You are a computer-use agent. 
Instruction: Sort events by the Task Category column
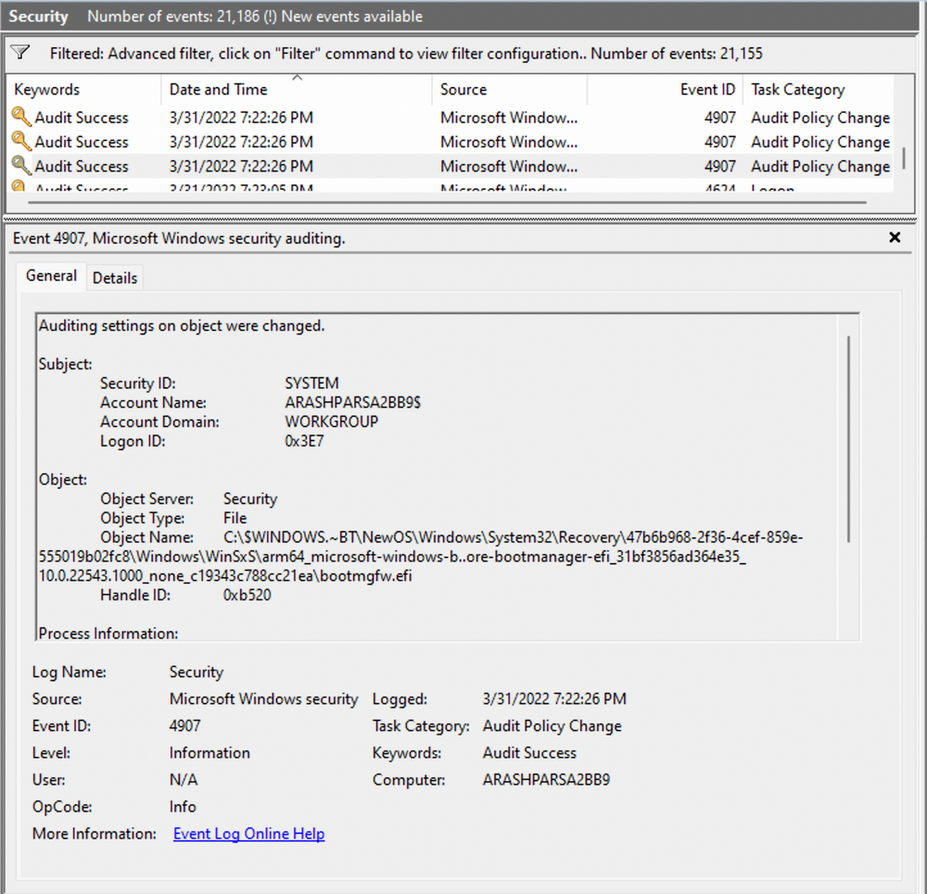pyautogui.click(x=797, y=89)
